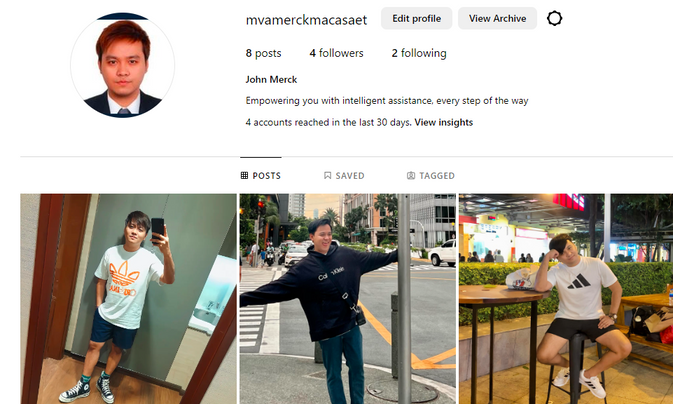Open the mirror selfie post thumbnail
673x404 pixels.
tap(128, 299)
